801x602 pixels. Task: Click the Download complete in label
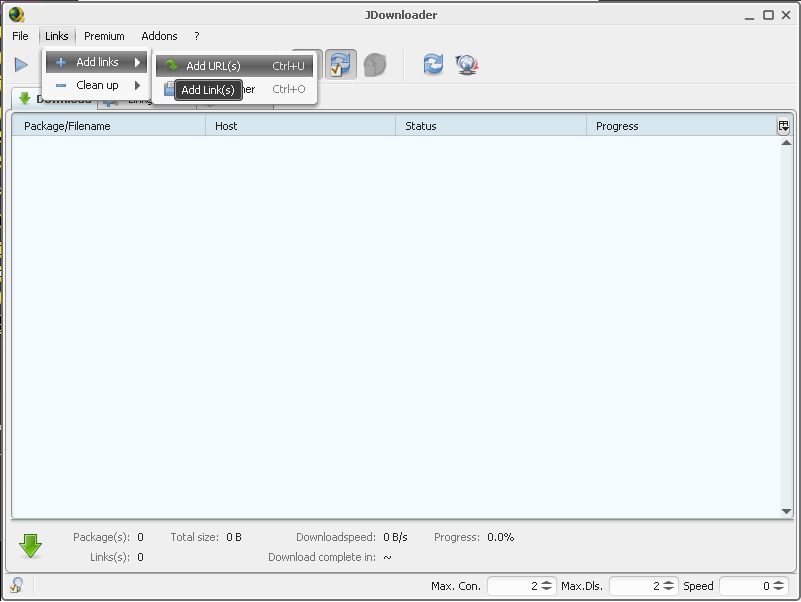(x=322, y=557)
